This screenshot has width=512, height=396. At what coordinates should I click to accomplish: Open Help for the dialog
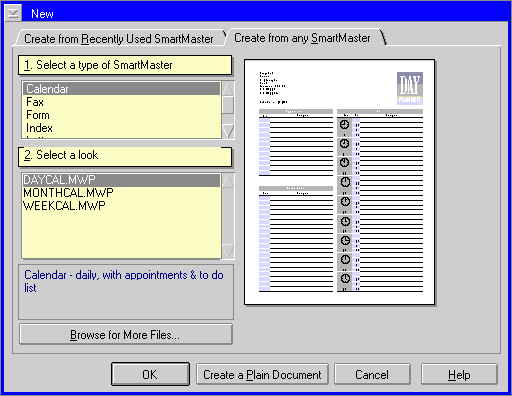[x=459, y=375]
